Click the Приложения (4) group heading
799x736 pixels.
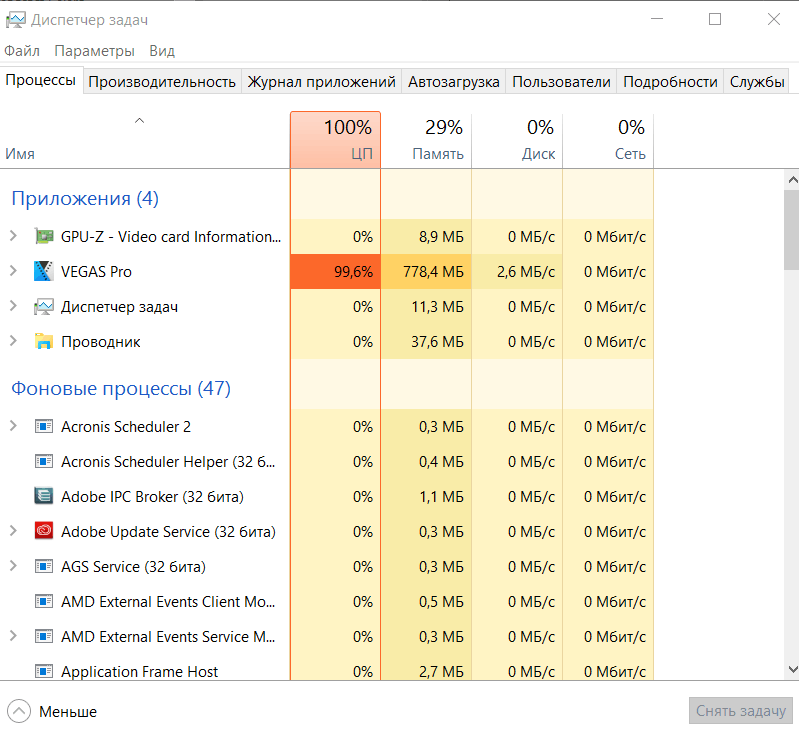tap(85, 198)
